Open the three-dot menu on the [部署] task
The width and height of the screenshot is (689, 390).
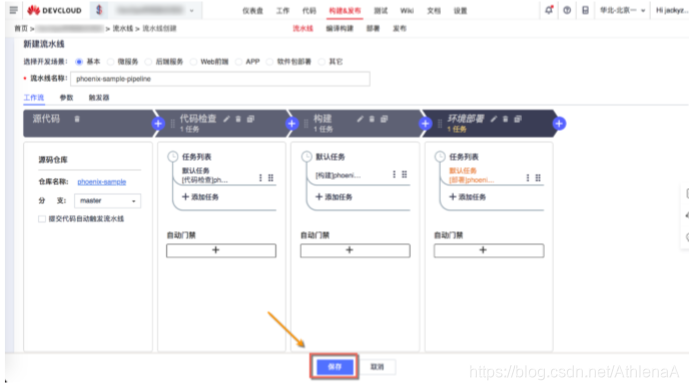tap(527, 177)
